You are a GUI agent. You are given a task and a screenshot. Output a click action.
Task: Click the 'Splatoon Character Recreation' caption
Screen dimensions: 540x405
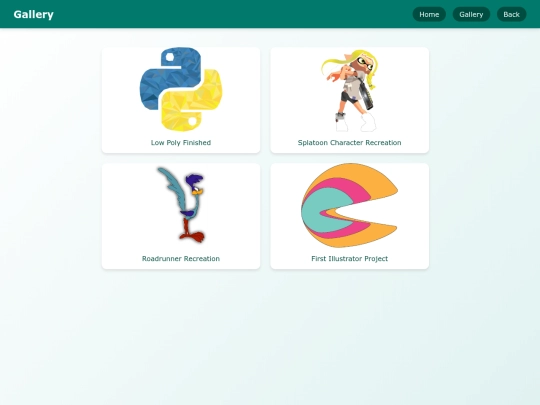point(350,143)
